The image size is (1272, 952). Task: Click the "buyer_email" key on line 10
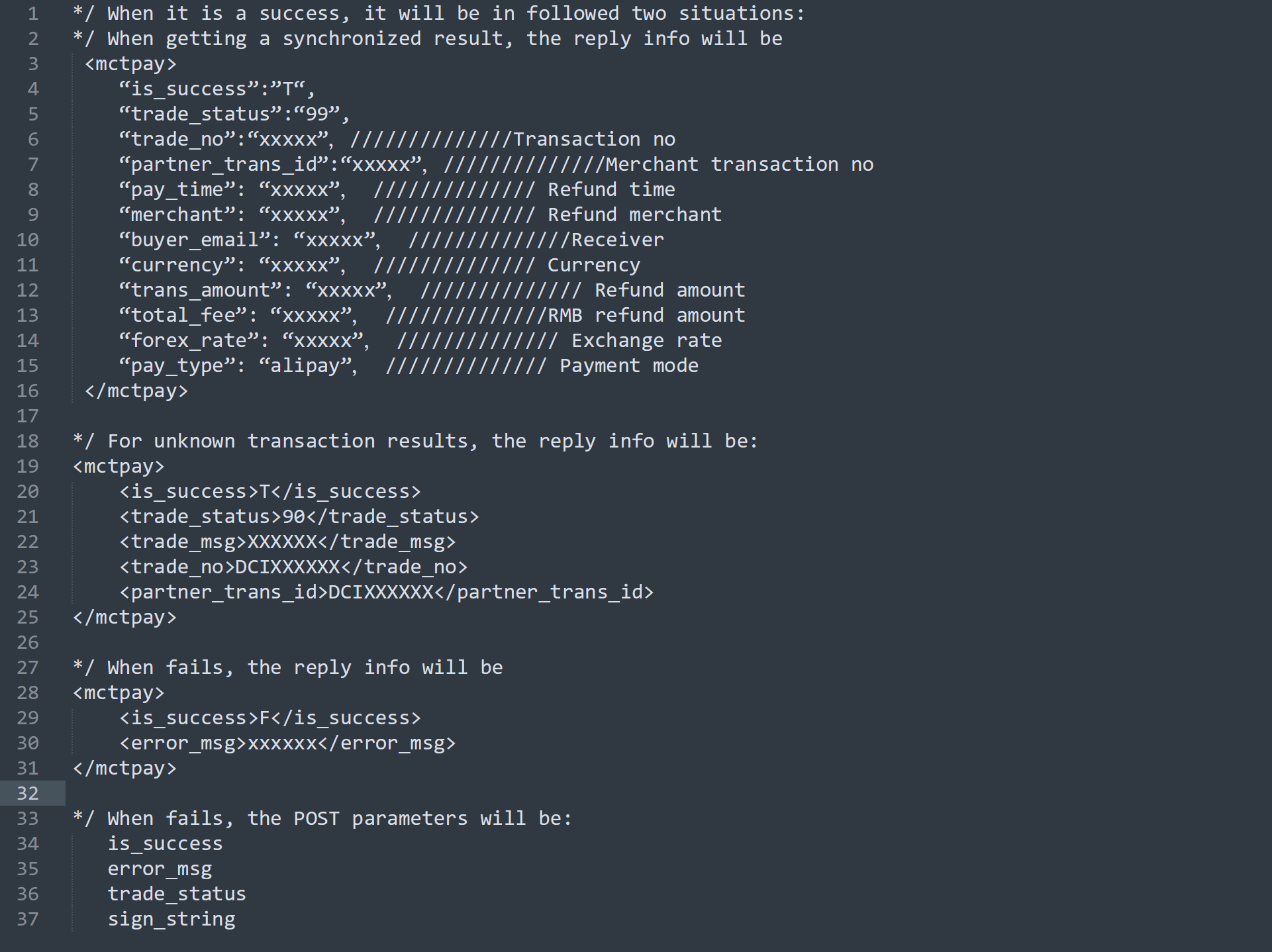195,240
